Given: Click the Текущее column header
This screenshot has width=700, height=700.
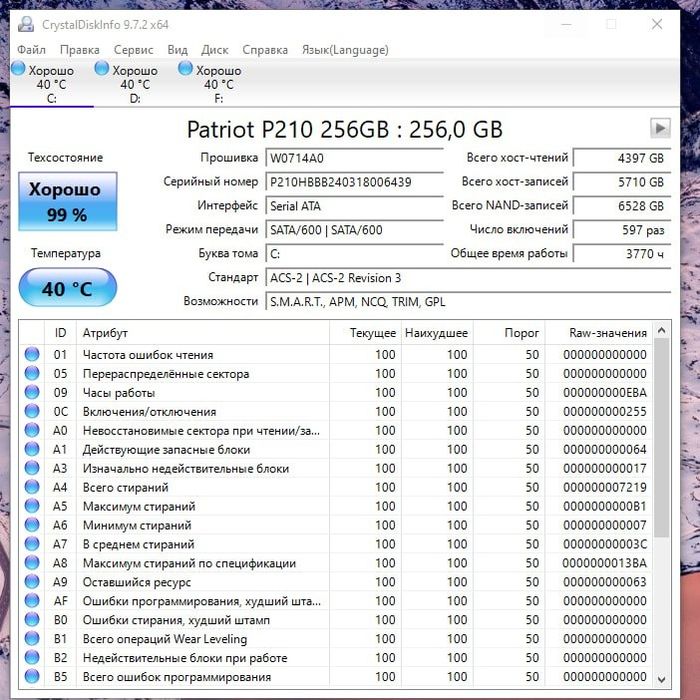Looking at the screenshot, I should pyautogui.click(x=365, y=333).
